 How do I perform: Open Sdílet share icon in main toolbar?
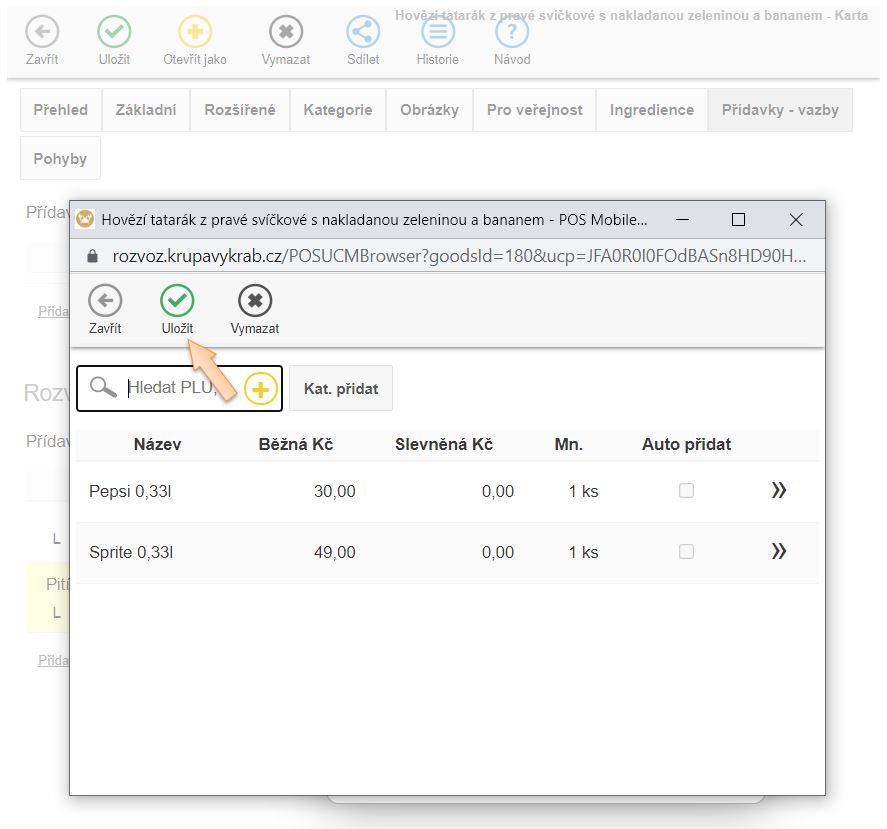[363, 32]
